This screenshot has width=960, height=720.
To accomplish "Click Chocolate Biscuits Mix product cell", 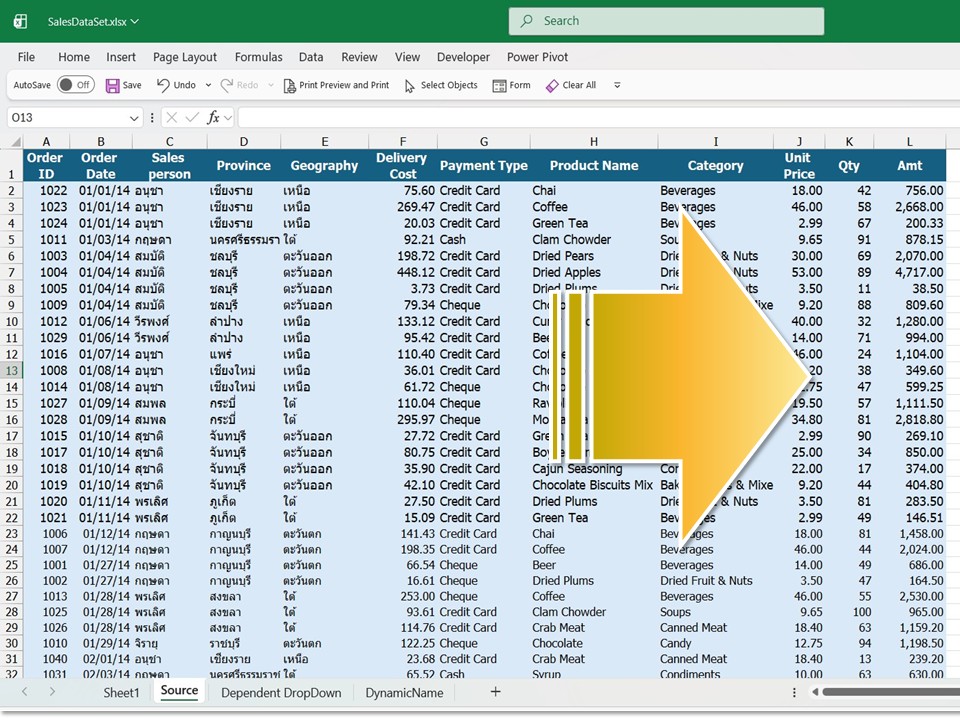I will click(593, 485).
